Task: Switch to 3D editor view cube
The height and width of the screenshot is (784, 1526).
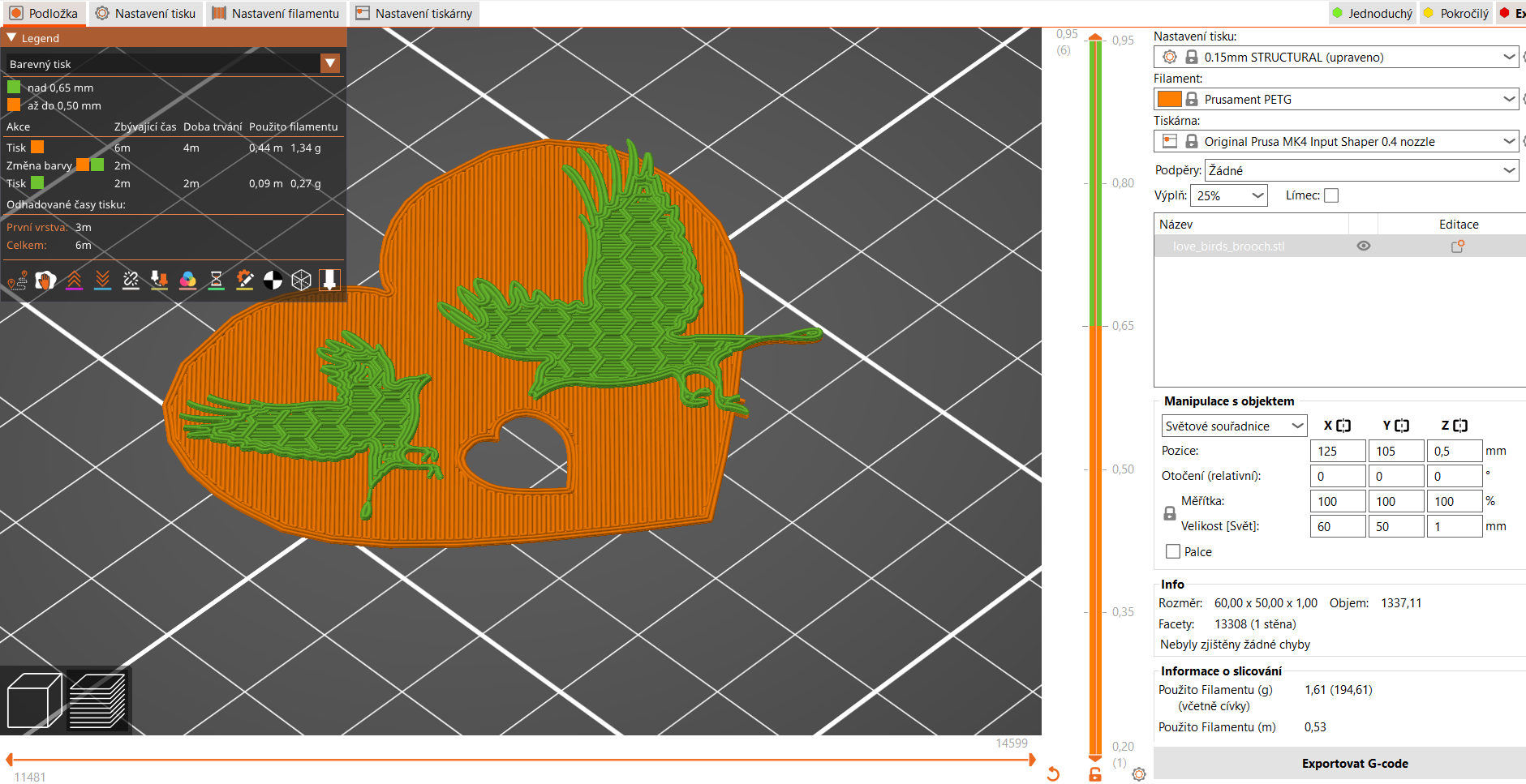Action: click(34, 700)
